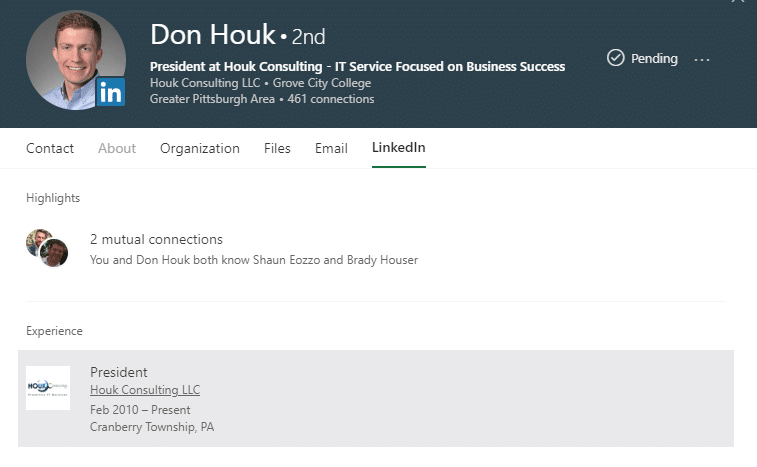Switch to the Contact tab
Screen dimensions: 757x467
(50, 148)
